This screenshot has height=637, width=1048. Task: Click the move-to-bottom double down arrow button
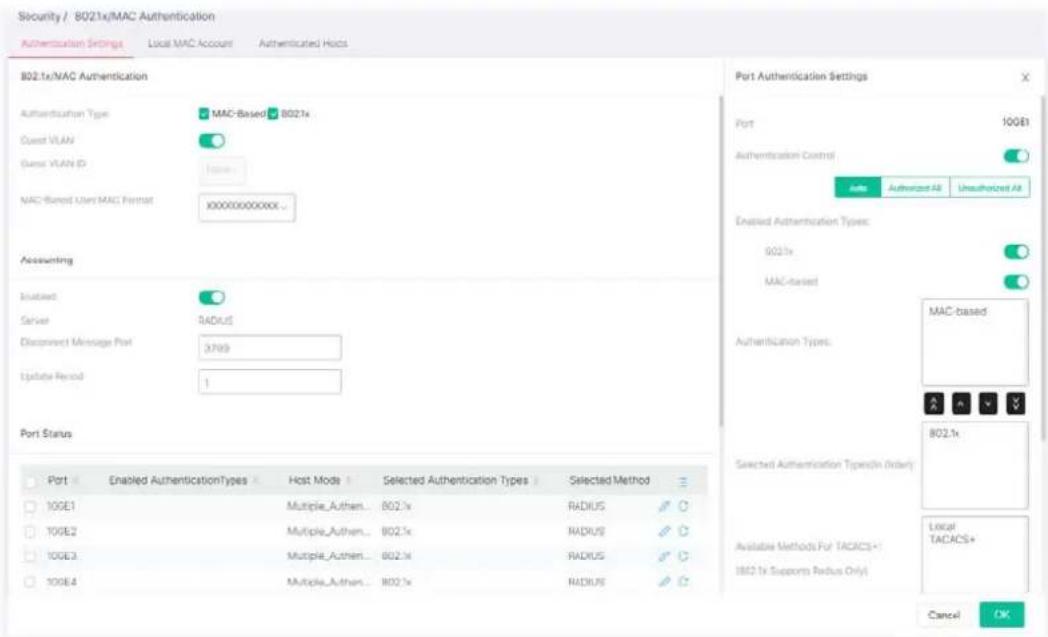pyautogui.click(x=1015, y=403)
